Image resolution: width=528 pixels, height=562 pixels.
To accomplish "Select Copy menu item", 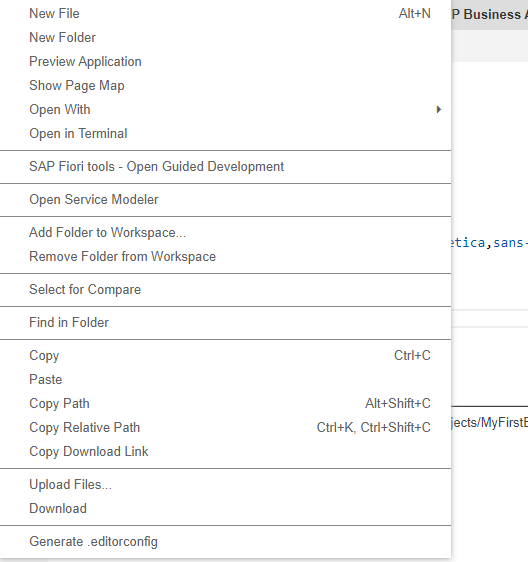I will 225,356.
